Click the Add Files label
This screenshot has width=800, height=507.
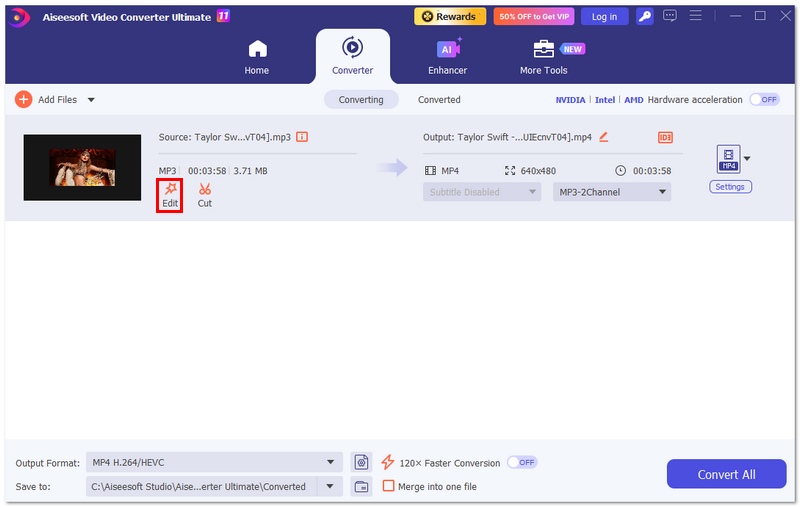coord(58,99)
